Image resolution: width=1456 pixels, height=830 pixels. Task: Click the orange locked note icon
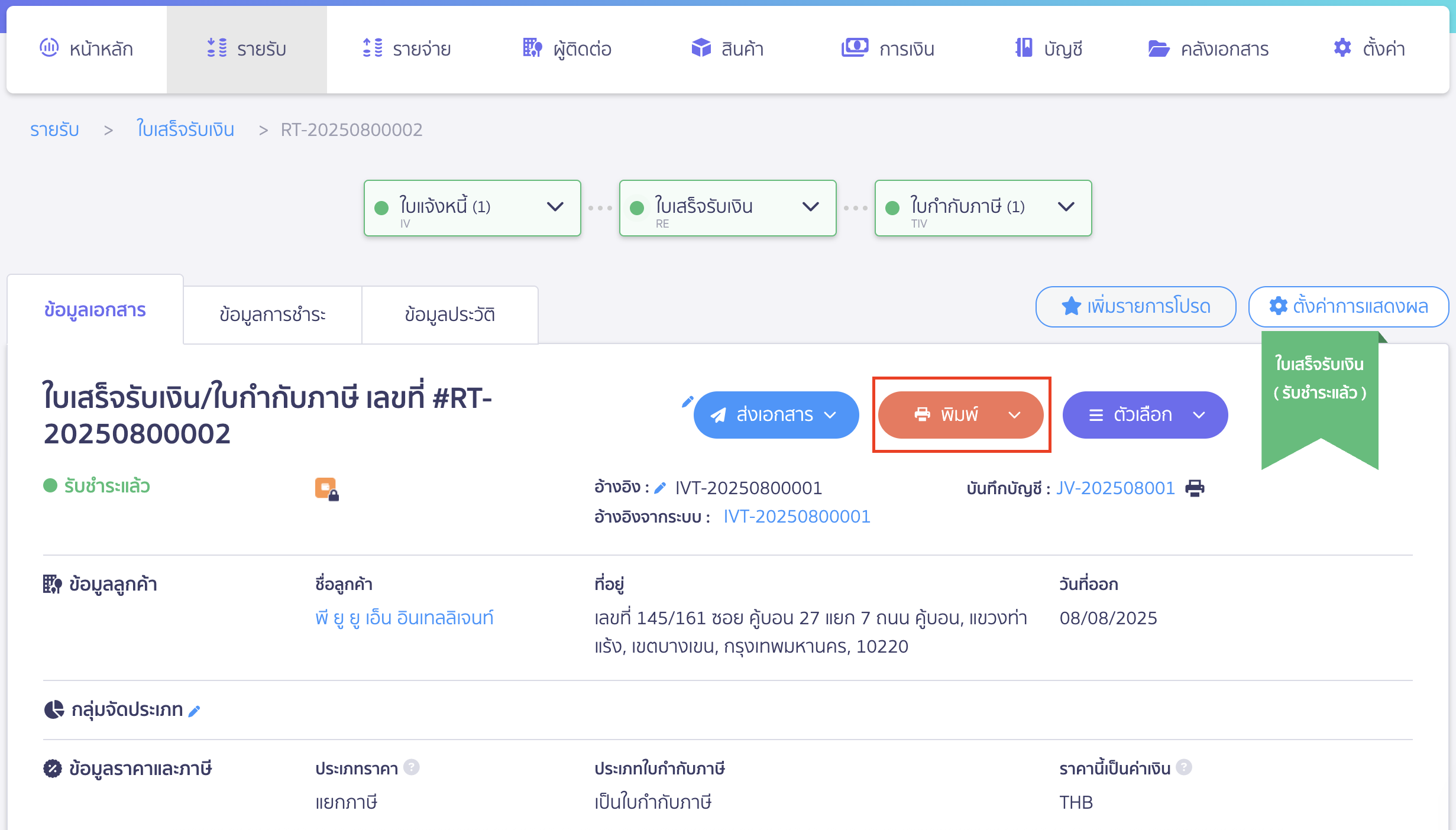[326, 489]
